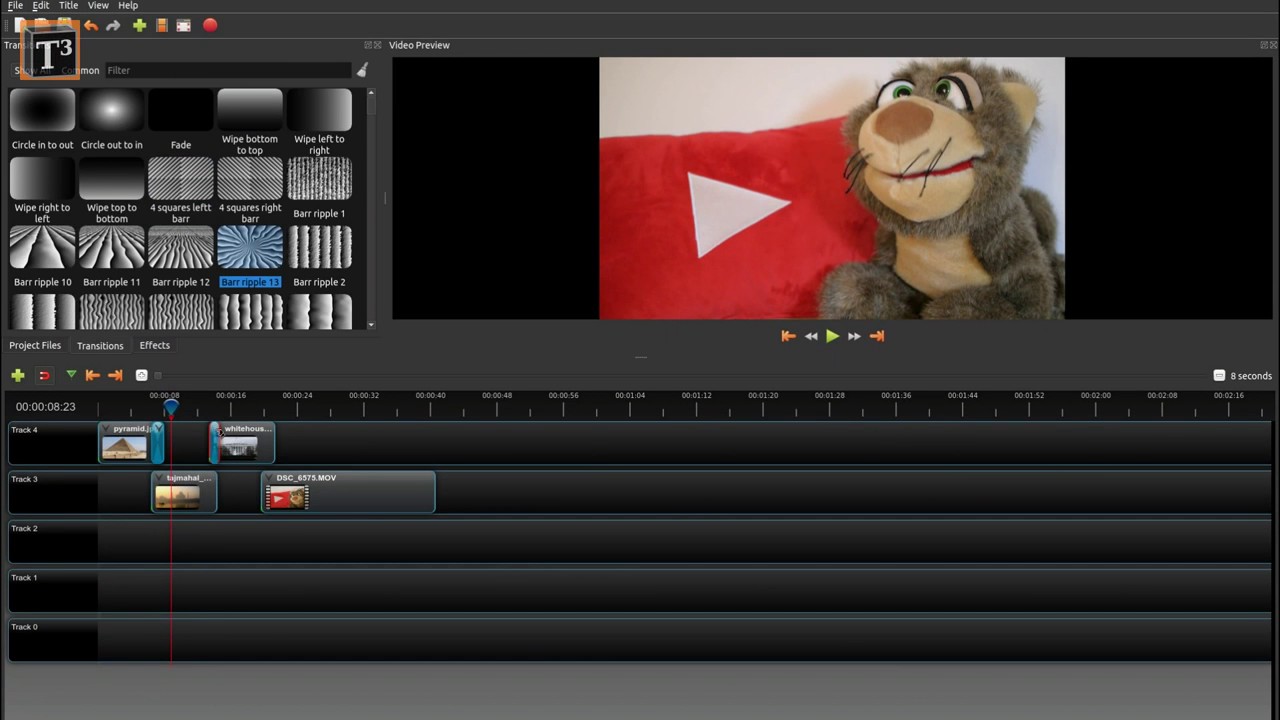Click the timeline zoom slider handle

click(x=157, y=376)
